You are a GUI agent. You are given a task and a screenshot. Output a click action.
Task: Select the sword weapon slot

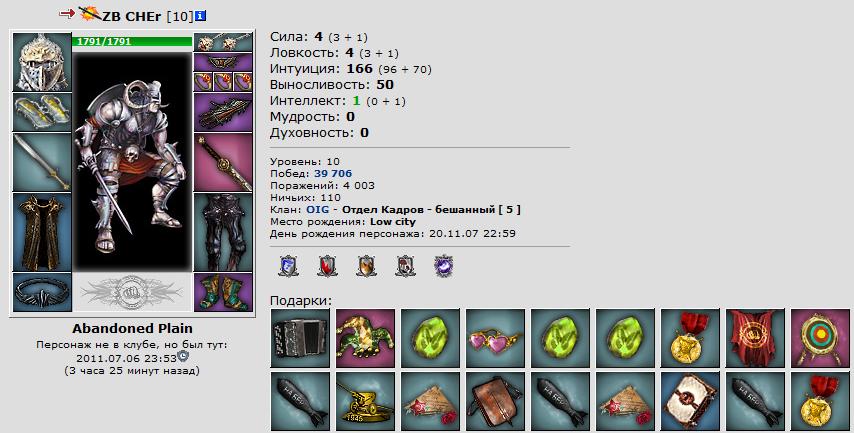pos(42,162)
